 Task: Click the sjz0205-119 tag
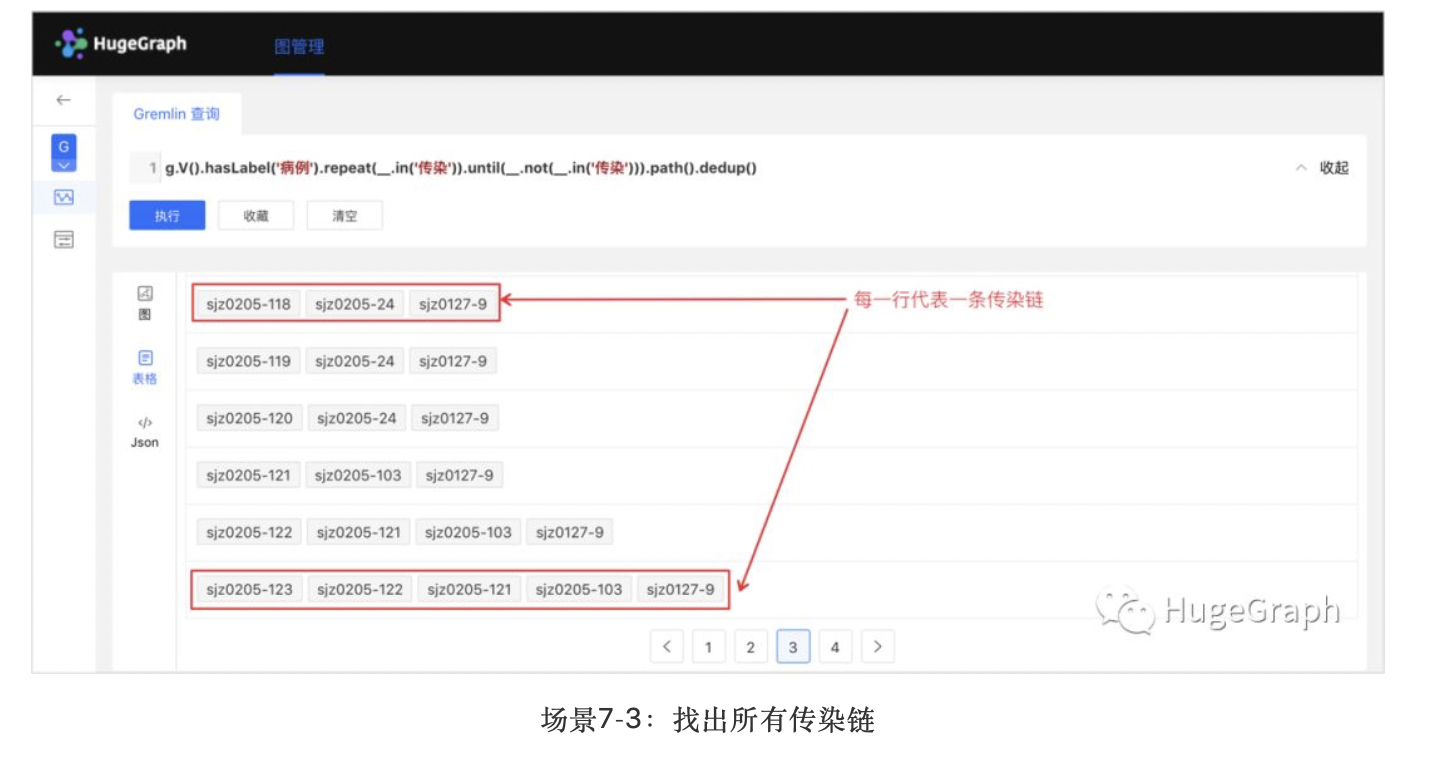point(248,361)
